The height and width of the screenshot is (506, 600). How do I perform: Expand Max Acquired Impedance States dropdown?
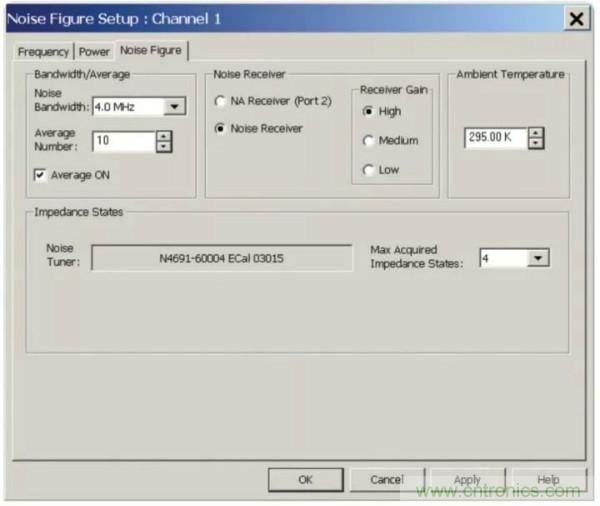pos(539,258)
